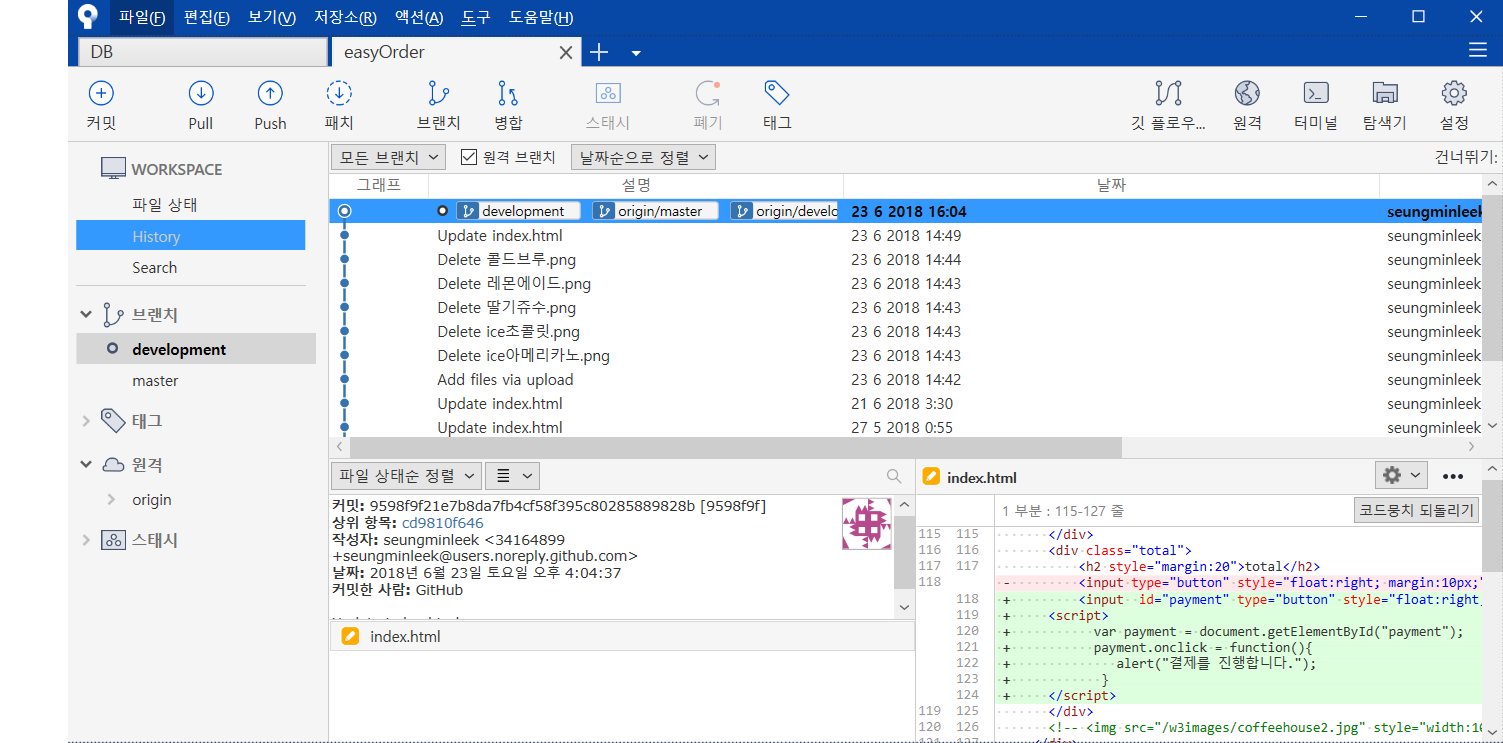Expand the origin remote node
This screenshot has height=743, width=1503.
point(111,500)
